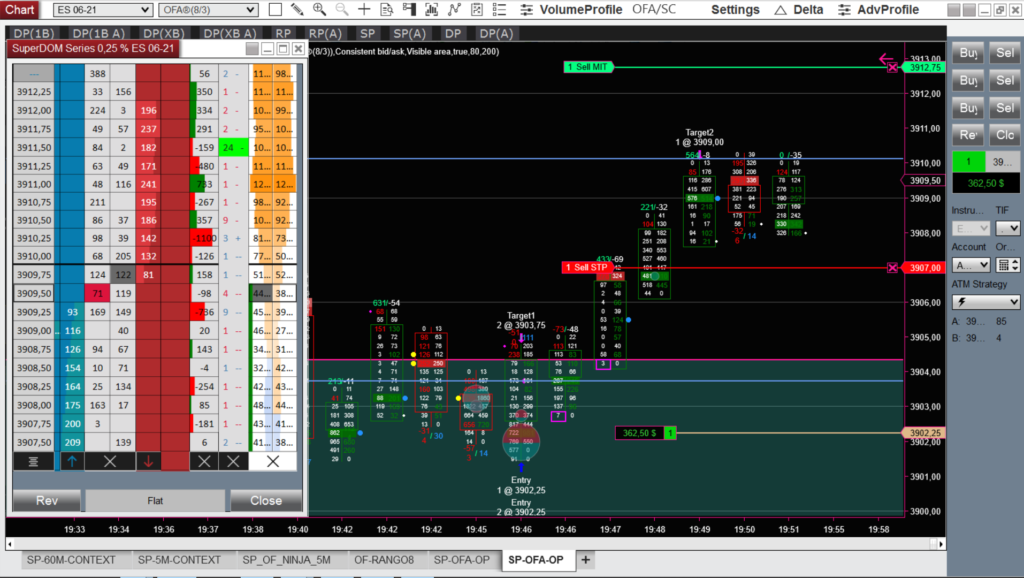The width and height of the screenshot is (1024, 578).
Task: Click the center price ladder icon in SuperDOM
Action: [x=33, y=461]
